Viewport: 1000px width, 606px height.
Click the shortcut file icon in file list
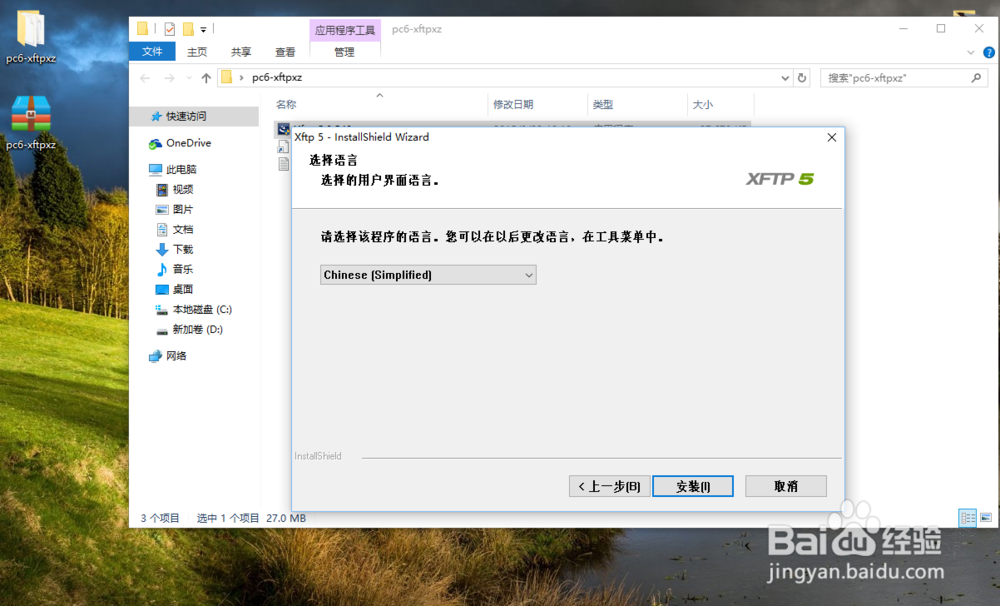click(x=283, y=147)
